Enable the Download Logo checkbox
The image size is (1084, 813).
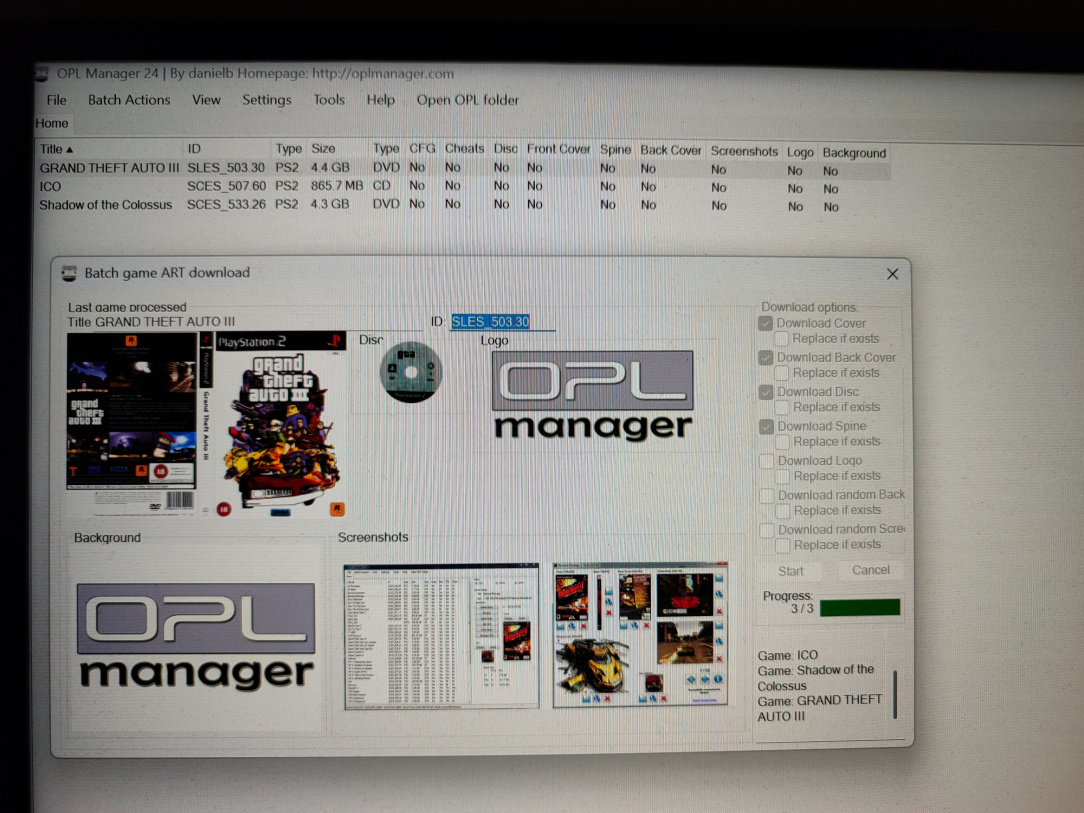click(x=767, y=461)
